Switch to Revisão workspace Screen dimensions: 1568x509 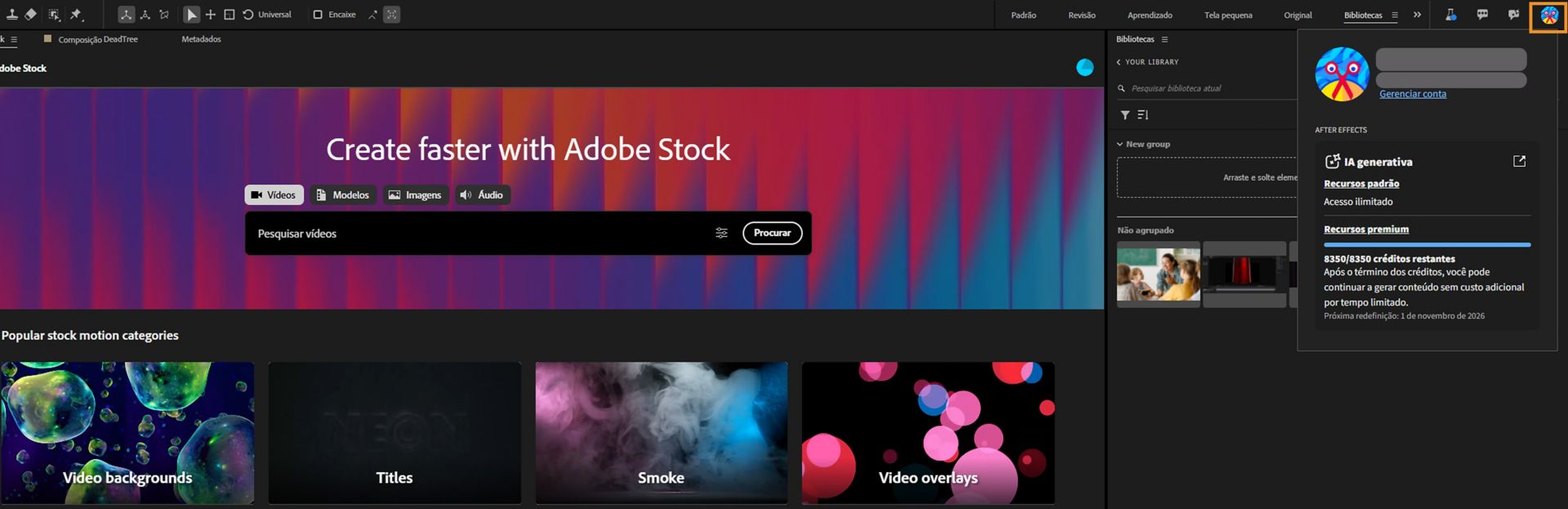(1082, 16)
